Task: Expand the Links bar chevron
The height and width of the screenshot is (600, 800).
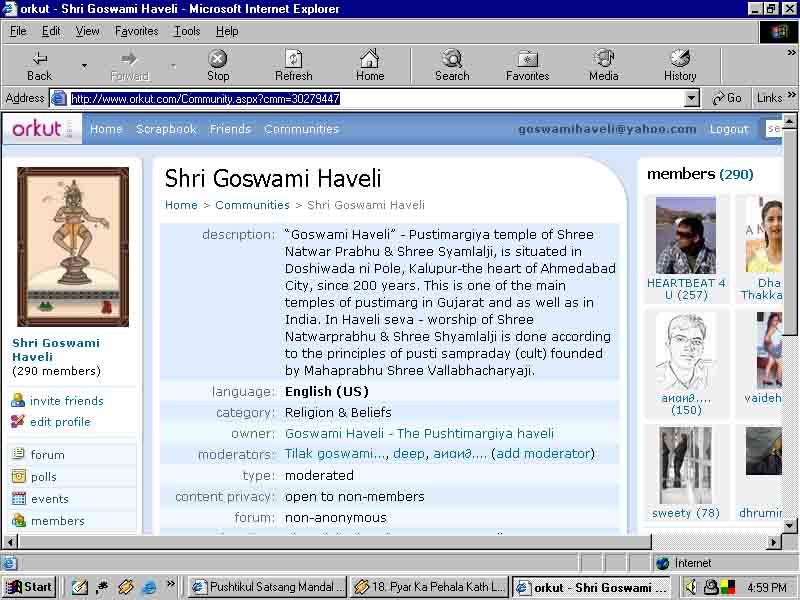Action: point(791,95)
